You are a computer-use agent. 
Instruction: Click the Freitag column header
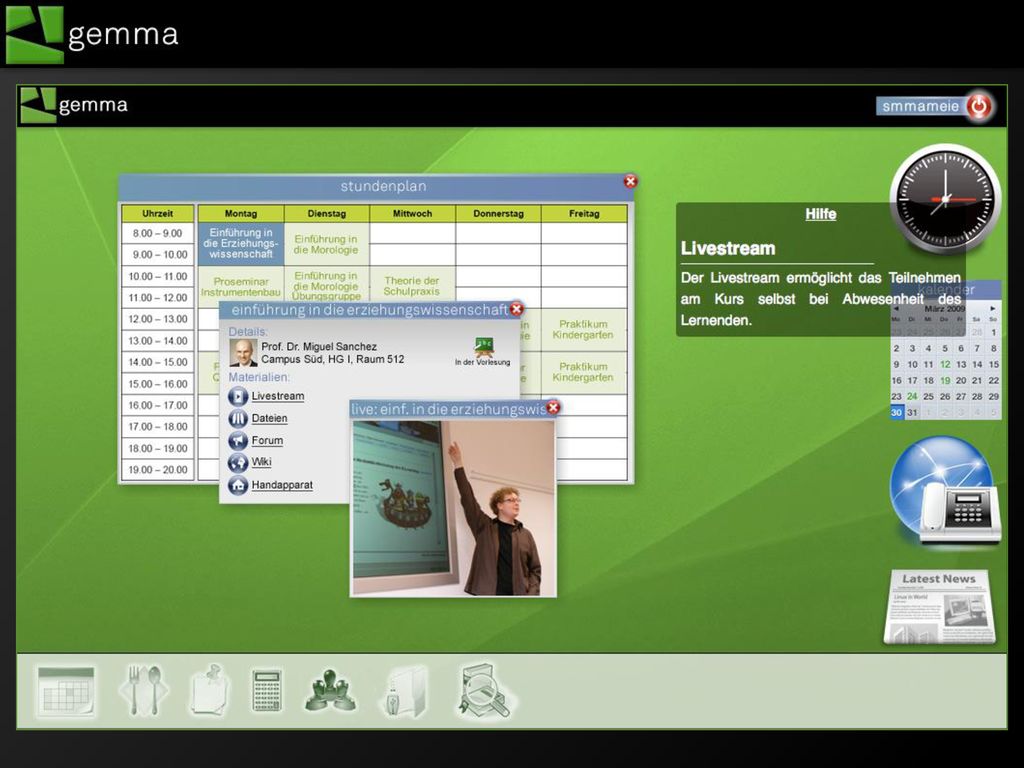pyautogui.click(x=584, y=214)
